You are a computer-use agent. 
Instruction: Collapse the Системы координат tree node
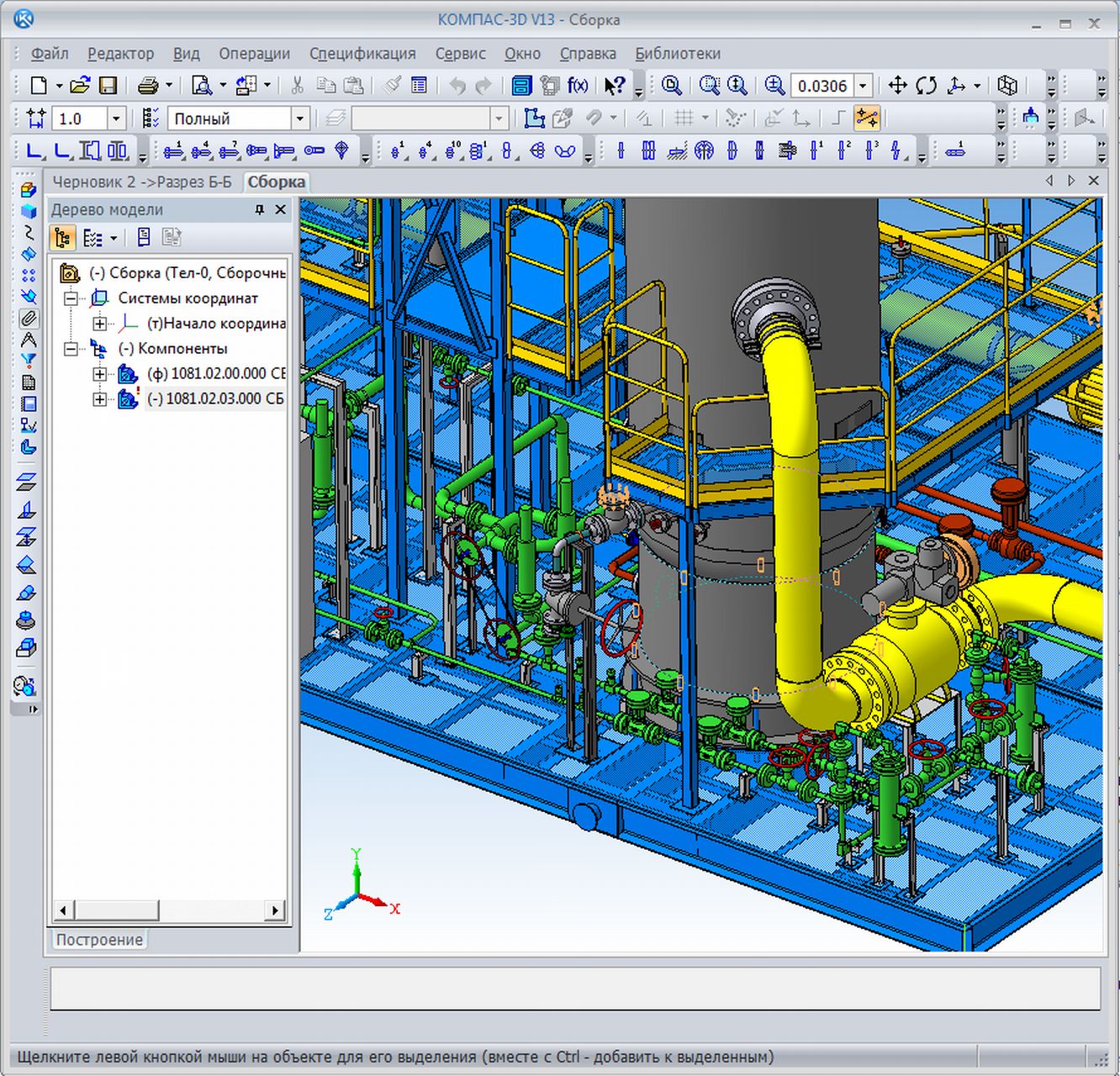click(x=72, y=298)
